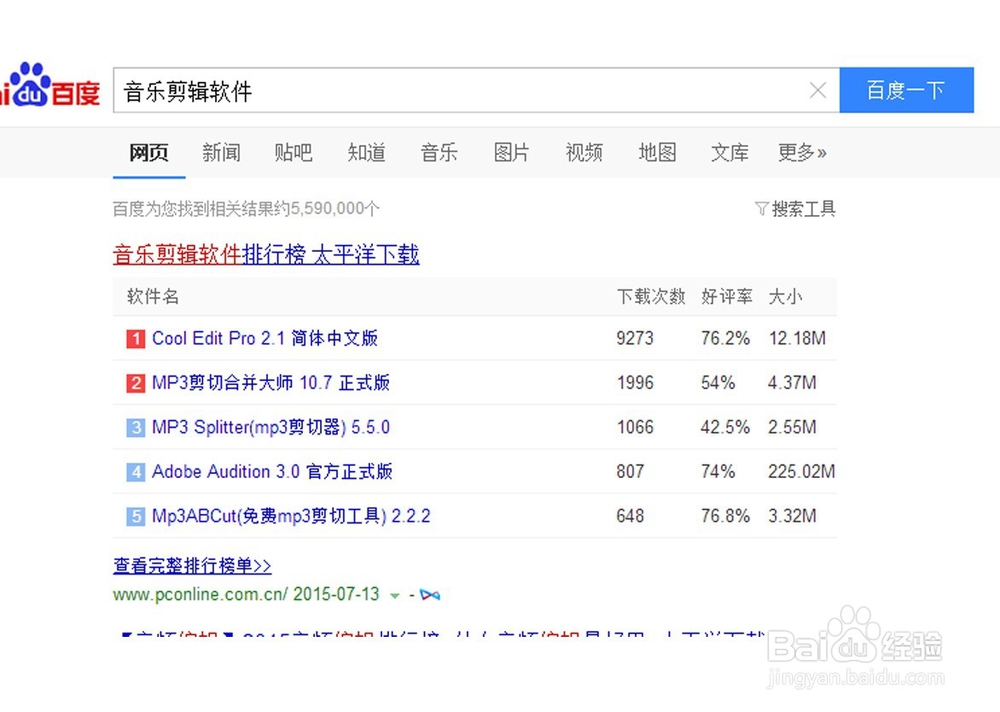Click the rating 76.2% for Cool Edit Pro
Viewport: 1000px width, 712px height.
[x=725, y=338]
